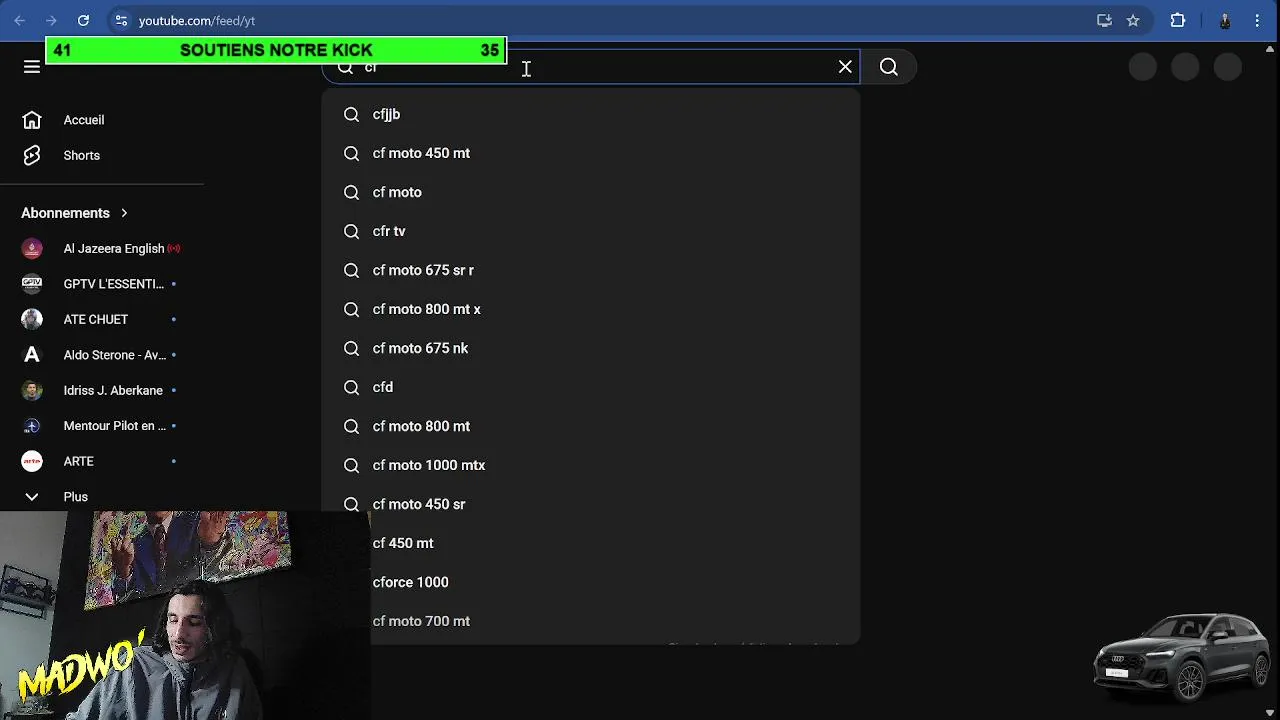
Task: Select suggestion 'cf moto 450 sr'
Action: (590, 504)
